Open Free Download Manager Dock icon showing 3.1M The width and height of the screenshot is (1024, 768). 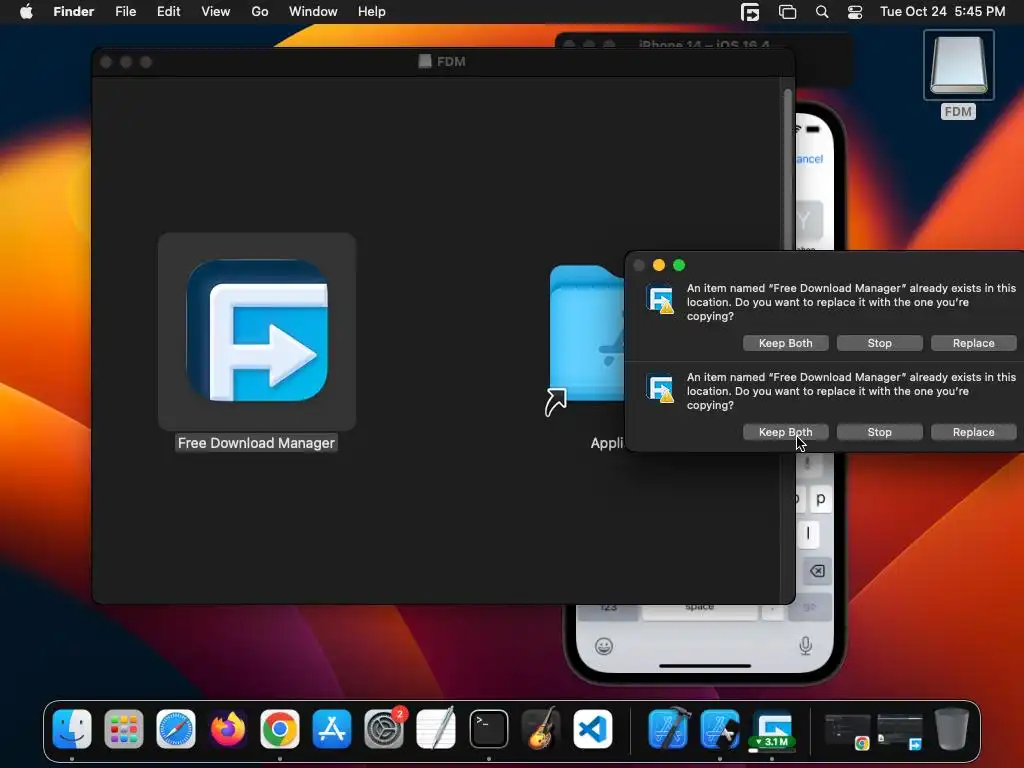(x=772, y=729)
